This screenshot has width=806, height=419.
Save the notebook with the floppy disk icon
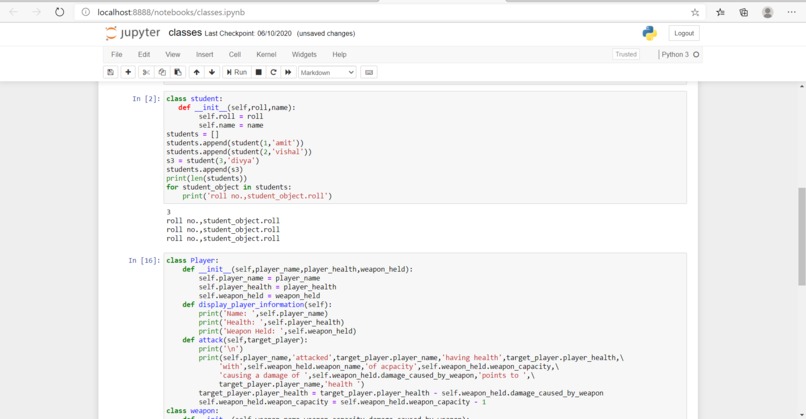tap(111, 72)
